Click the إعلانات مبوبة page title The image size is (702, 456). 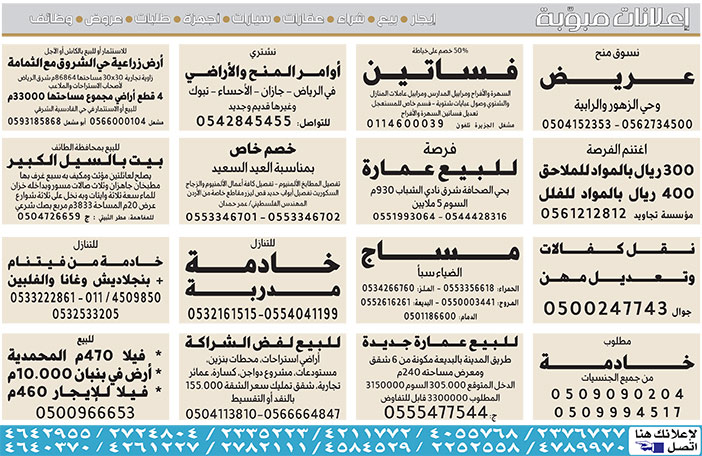[x=613, y=19]
